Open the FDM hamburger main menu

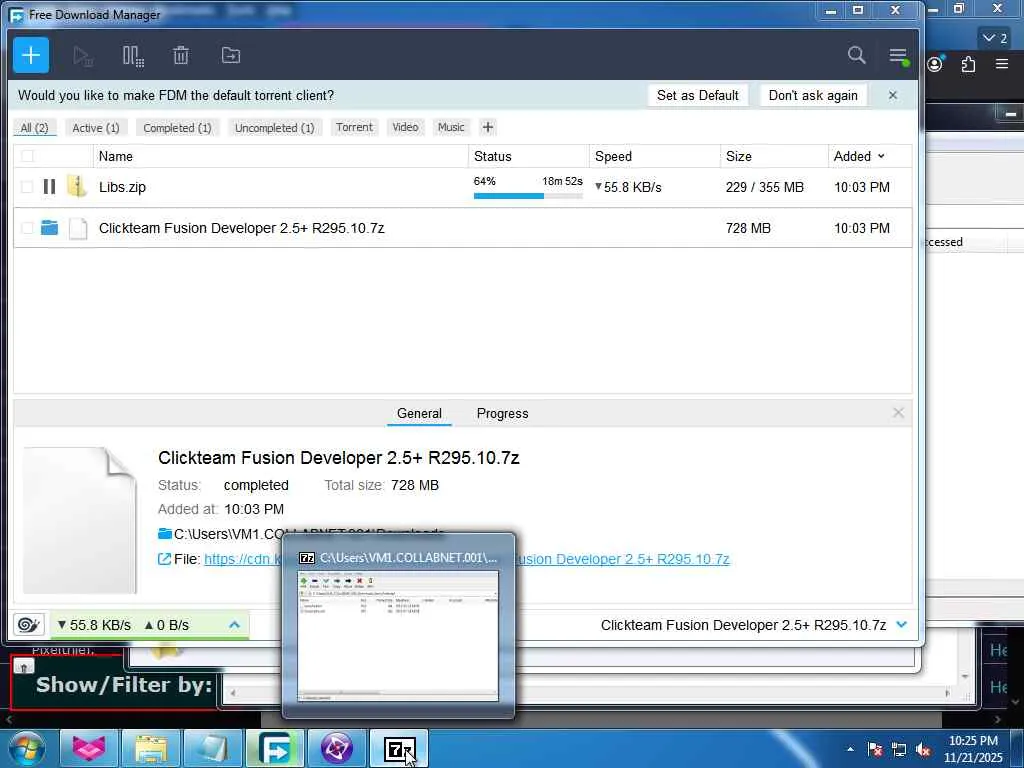899,56
